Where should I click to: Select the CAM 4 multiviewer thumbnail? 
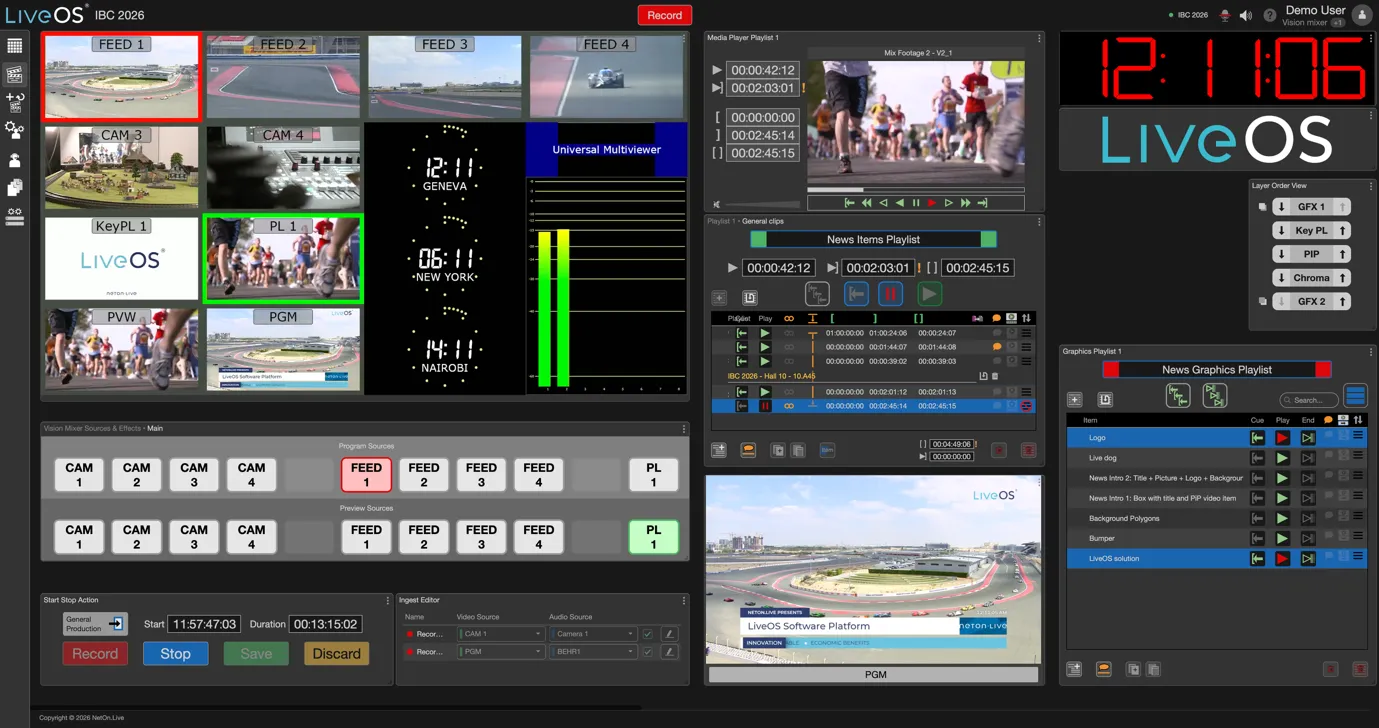tap(283, 167)
